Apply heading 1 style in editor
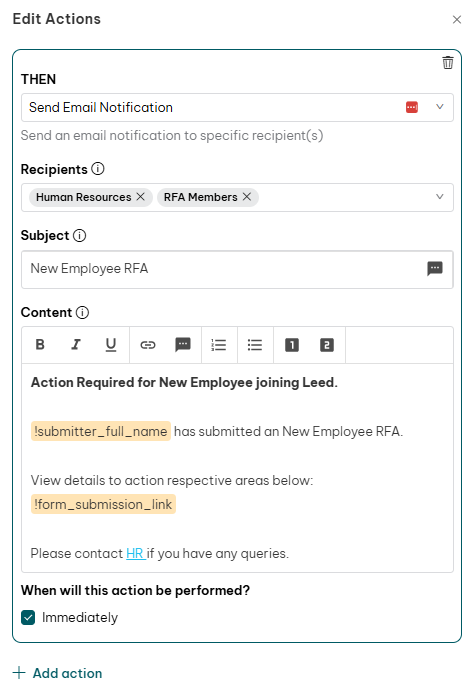Screen dimensions: 465x682 tap(291, 345)
